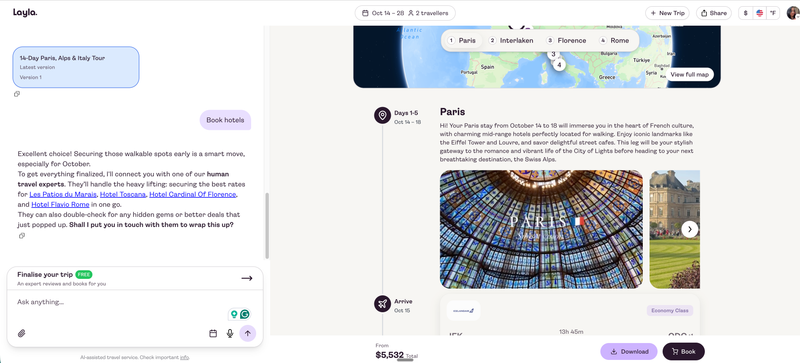Click the Oct 14 – 18 date label
This screenshot has width=800, height=363.
pos(407,122)
